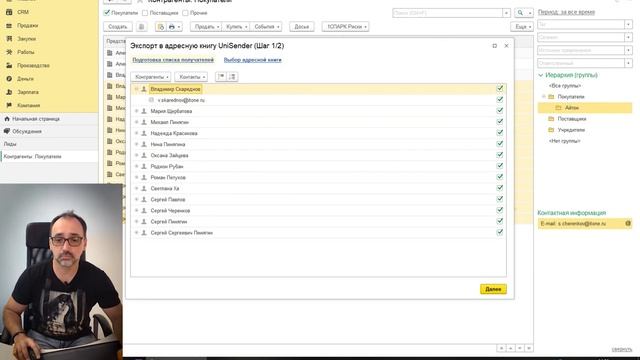Viewport: 640px width, 360px height.
Task: Click the copy document toolbar icon
Action: (161, 27)
